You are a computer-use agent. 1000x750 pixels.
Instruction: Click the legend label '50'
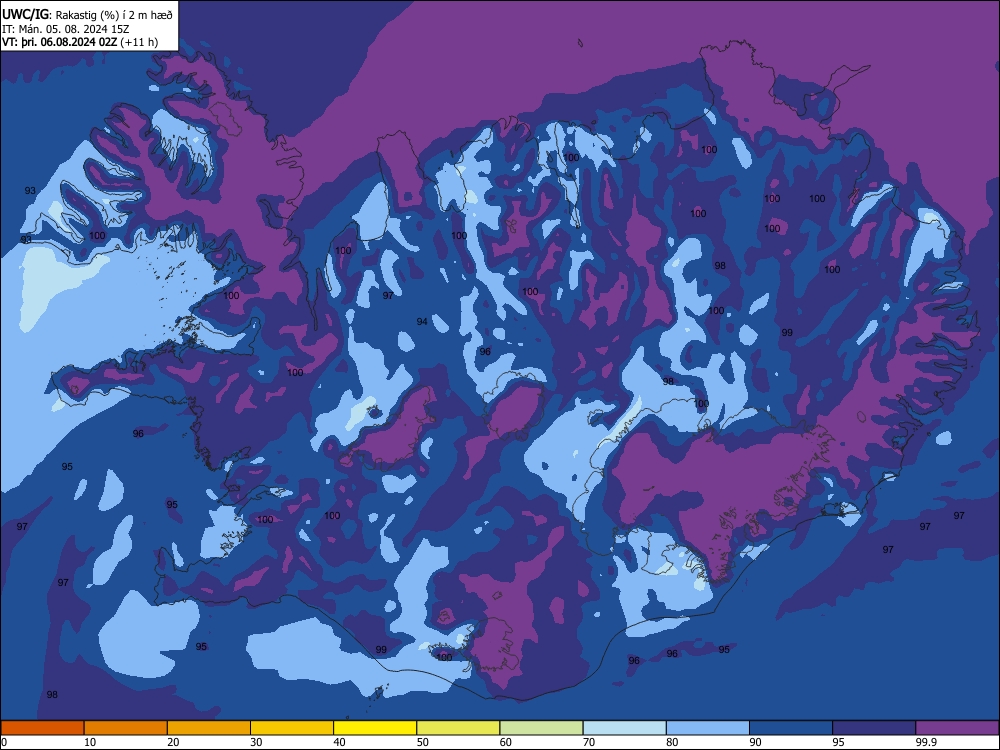422,742
